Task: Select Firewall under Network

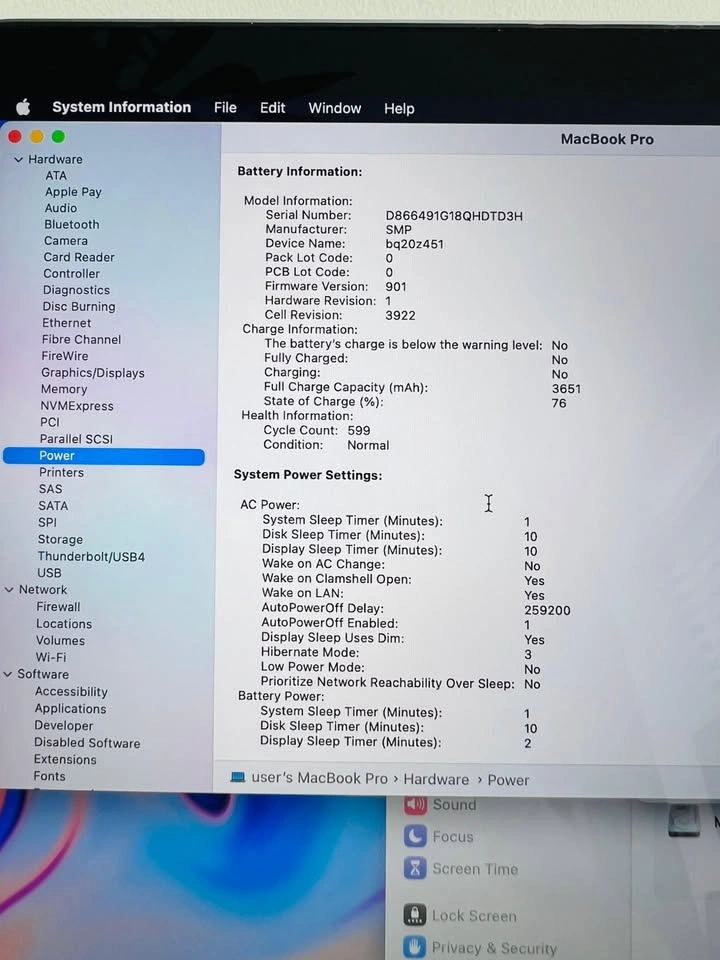Action: click(58, 607)
